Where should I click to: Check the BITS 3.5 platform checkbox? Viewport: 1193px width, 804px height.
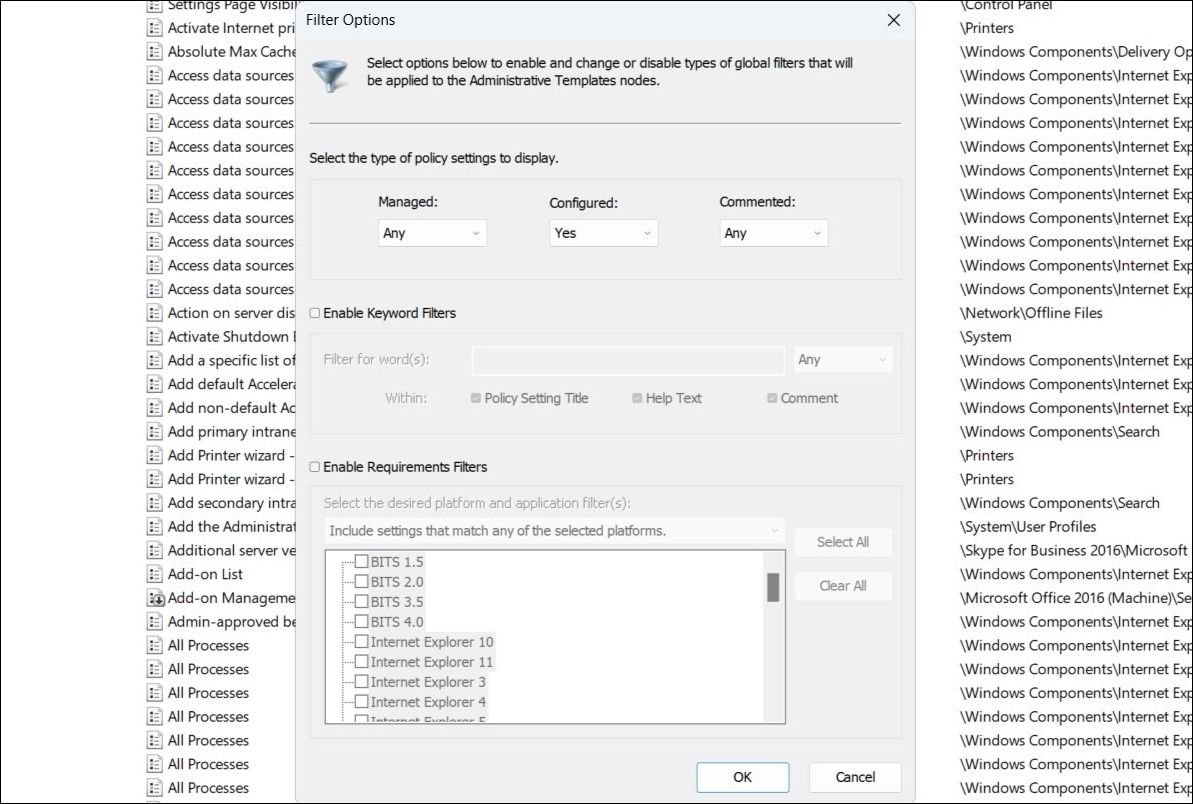click(362, 601)
